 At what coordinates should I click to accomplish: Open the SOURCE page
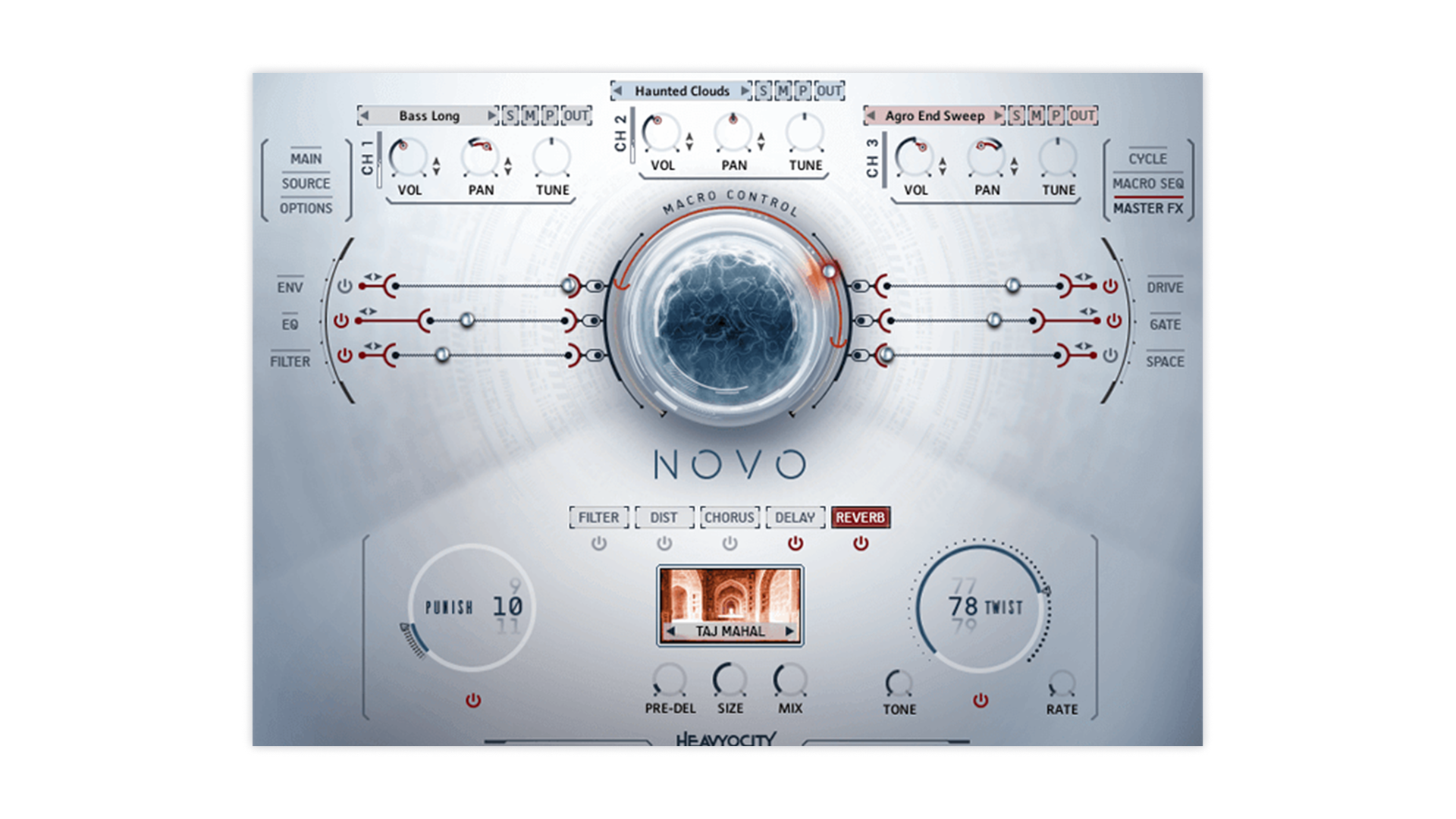pos(306,184)
